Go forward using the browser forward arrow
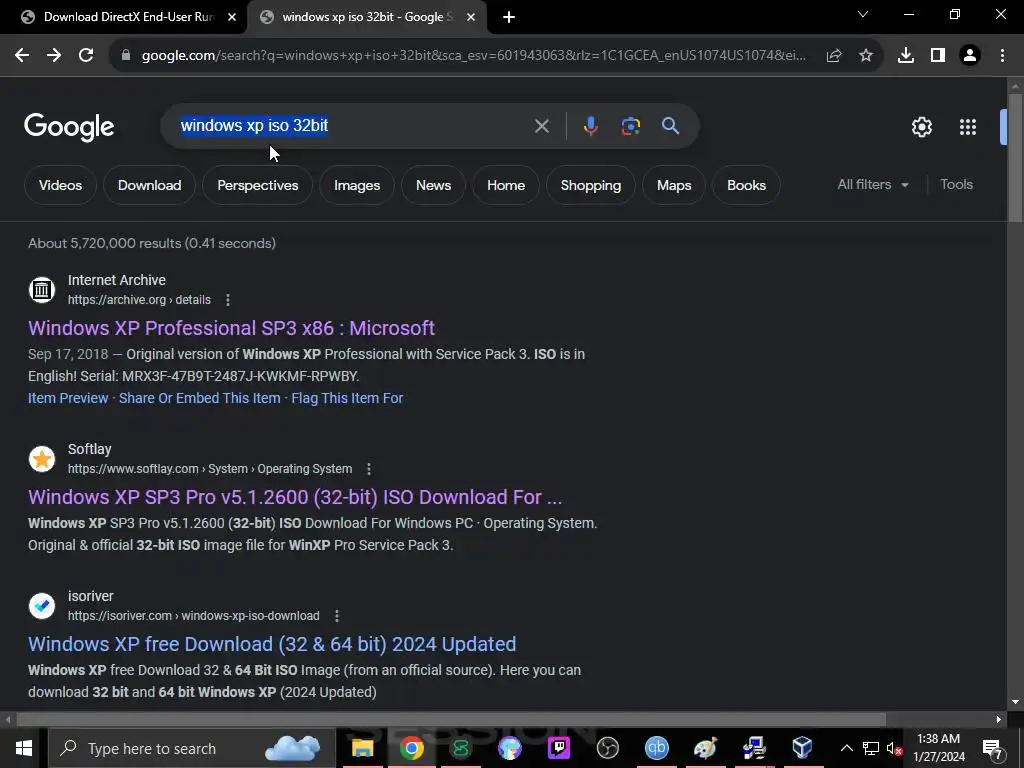1024x768 pixels. [54, 55]
